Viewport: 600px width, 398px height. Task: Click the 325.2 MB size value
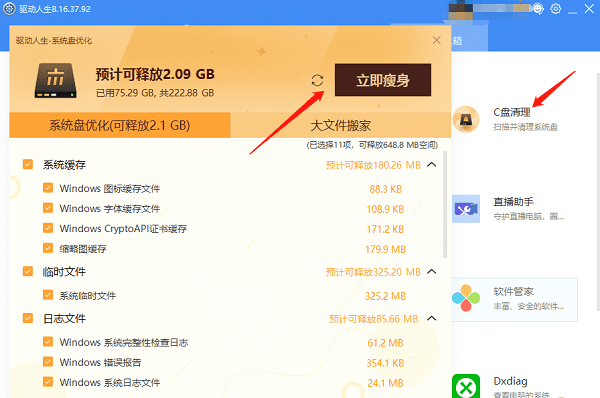[x=385, y=296]
